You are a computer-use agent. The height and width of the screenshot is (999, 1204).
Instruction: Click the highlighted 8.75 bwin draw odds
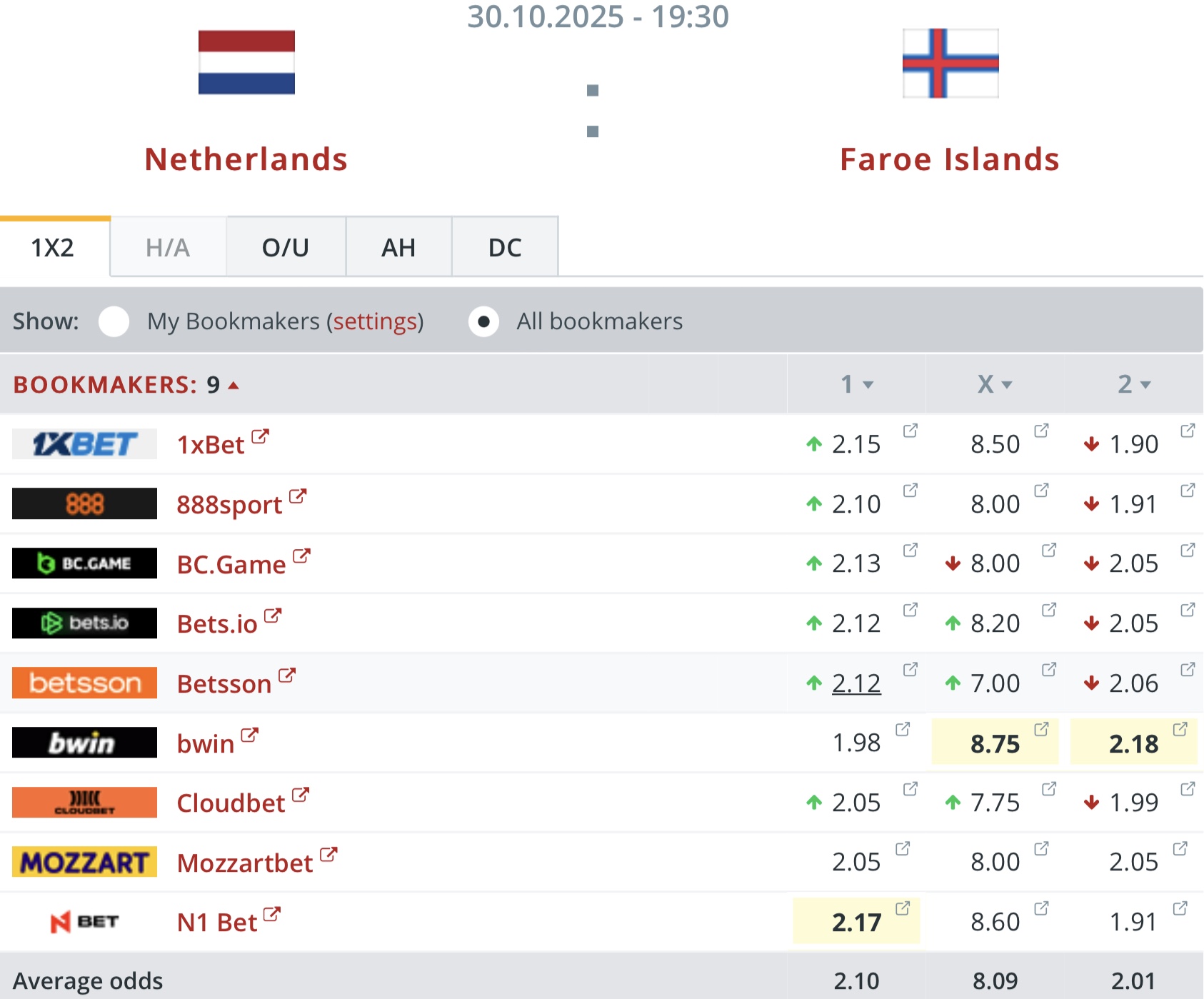[x=995, y=744]
